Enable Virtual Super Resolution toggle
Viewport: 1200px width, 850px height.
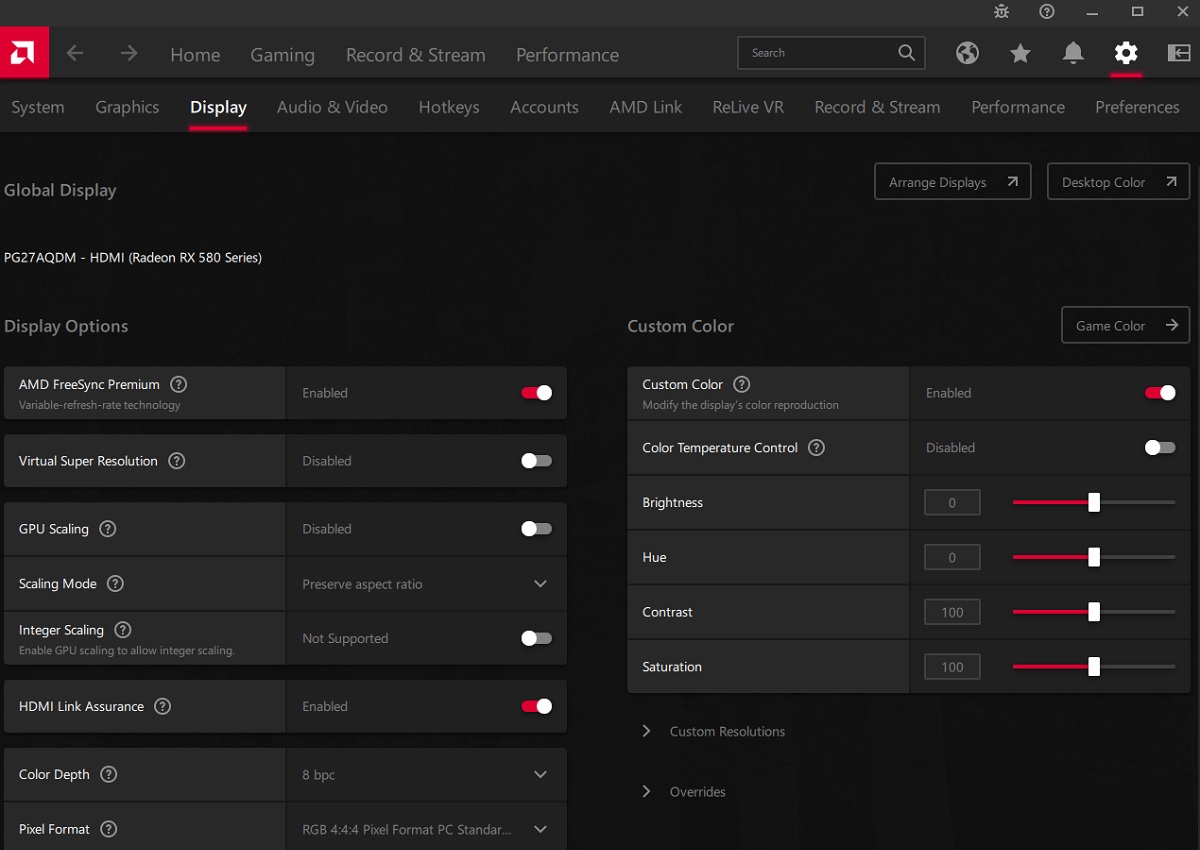(x=536, y=461)
